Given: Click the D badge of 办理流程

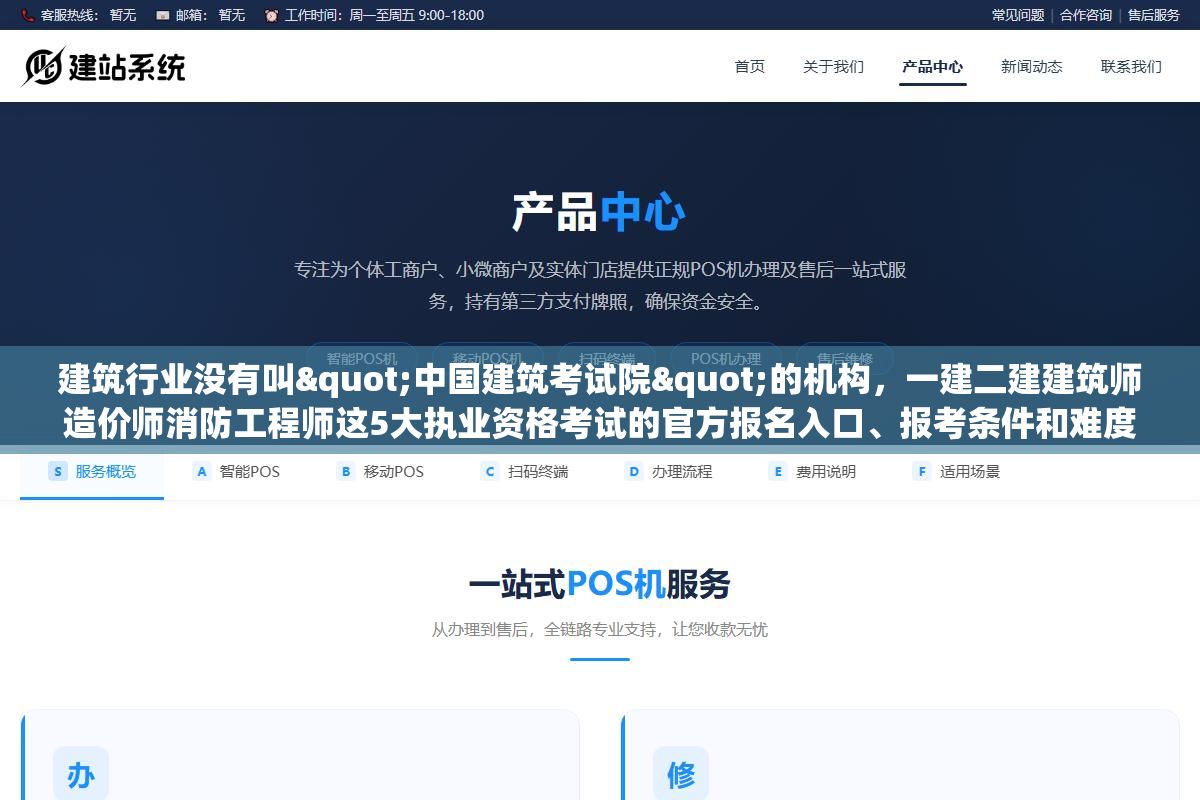Looking at the screenshot, I should 634,472.
